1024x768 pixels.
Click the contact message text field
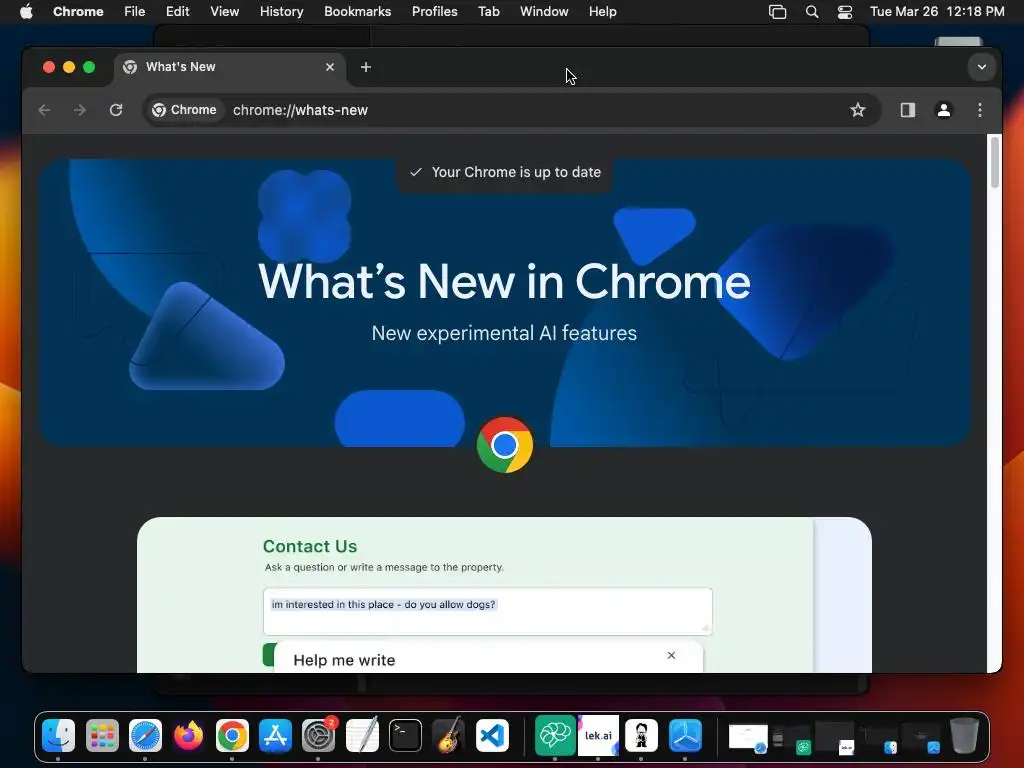point(488,611)
